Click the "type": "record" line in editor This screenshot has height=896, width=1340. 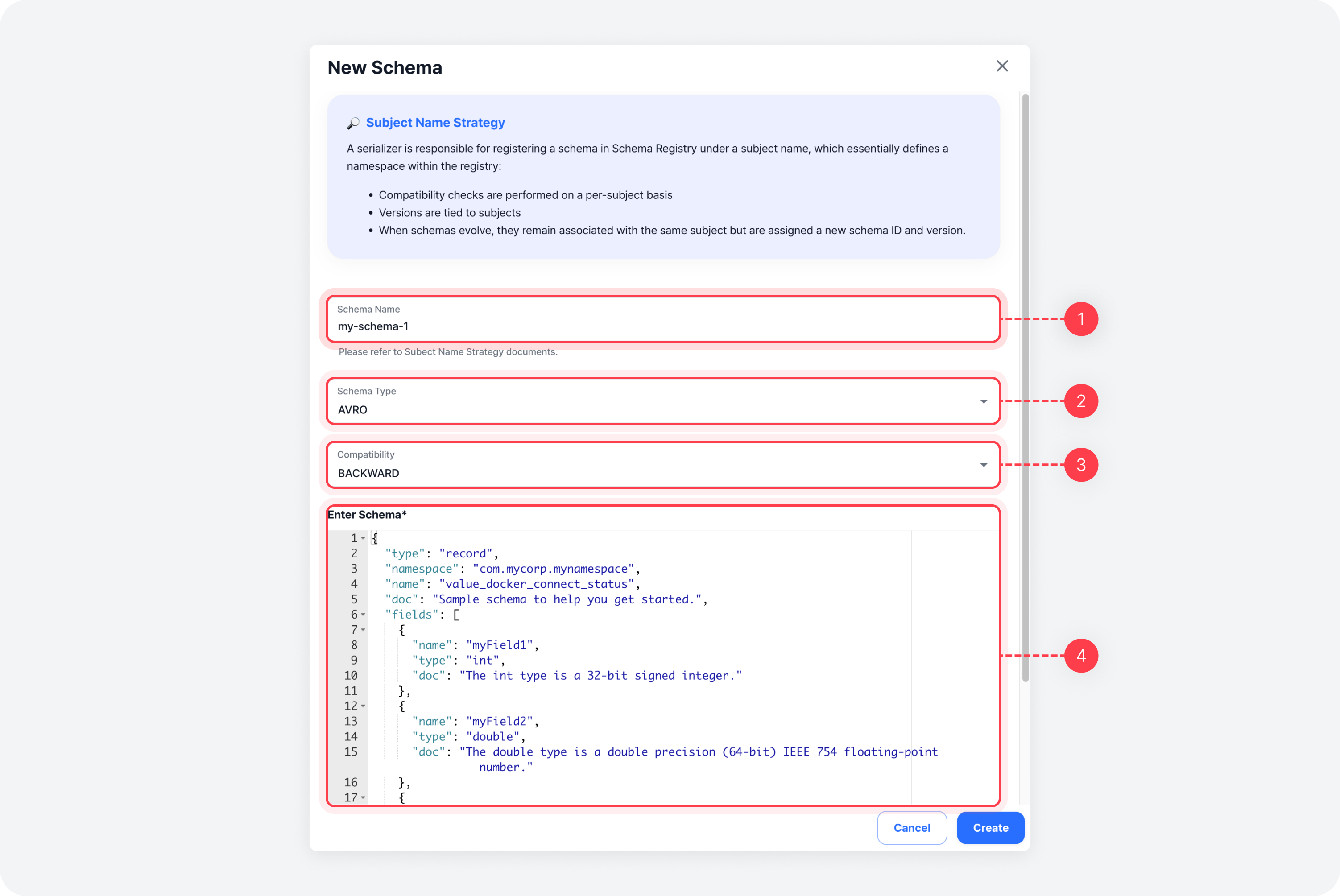coord(442,554)
